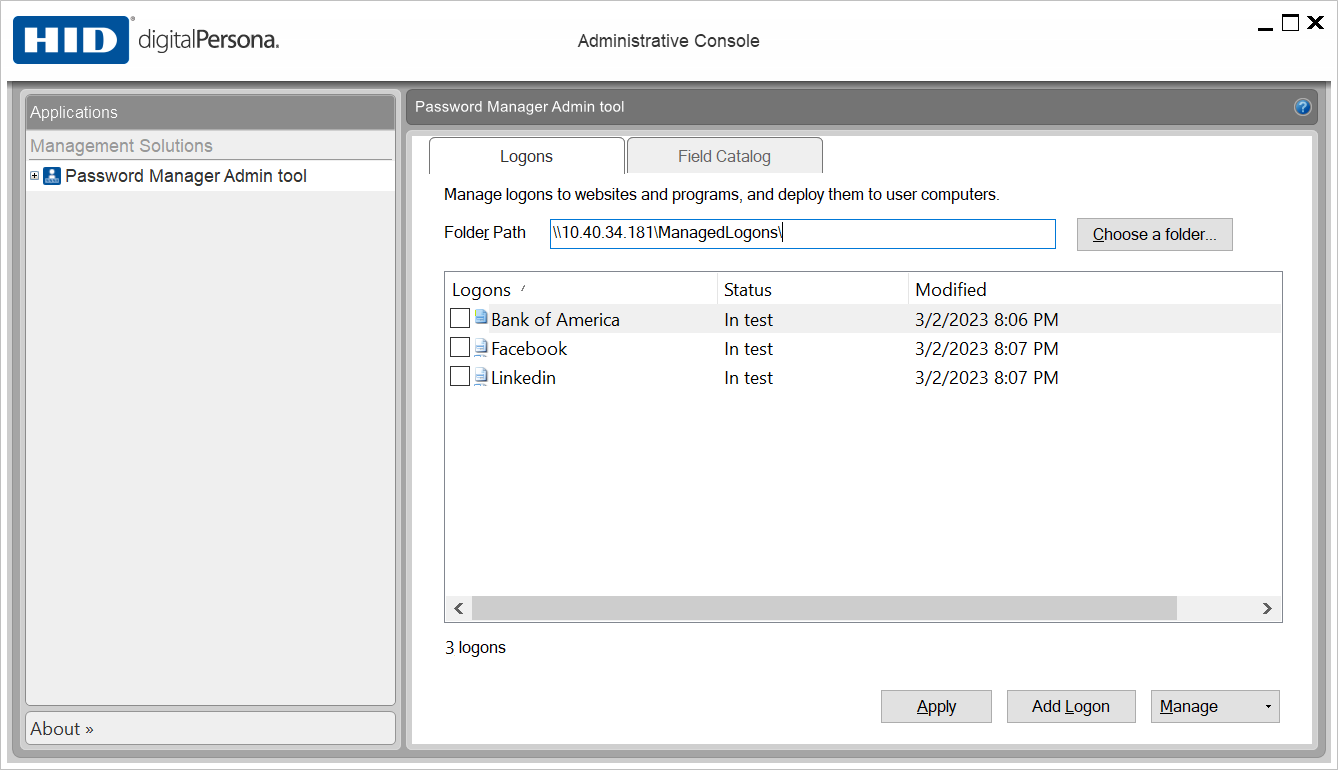Screen dimensions: 1338x770
Task: Click the HID logo in the header
Action: tap(71, 40)
